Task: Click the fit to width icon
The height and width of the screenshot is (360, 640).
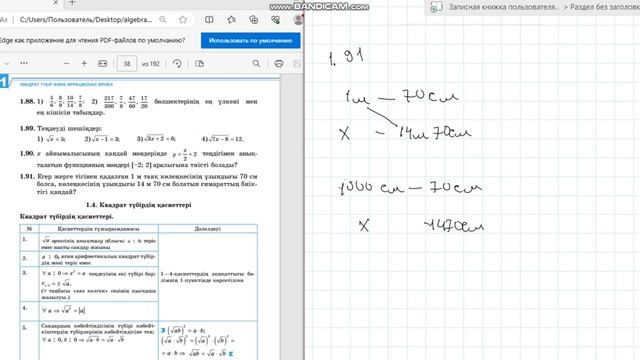Action: click(x=103, y=64)
